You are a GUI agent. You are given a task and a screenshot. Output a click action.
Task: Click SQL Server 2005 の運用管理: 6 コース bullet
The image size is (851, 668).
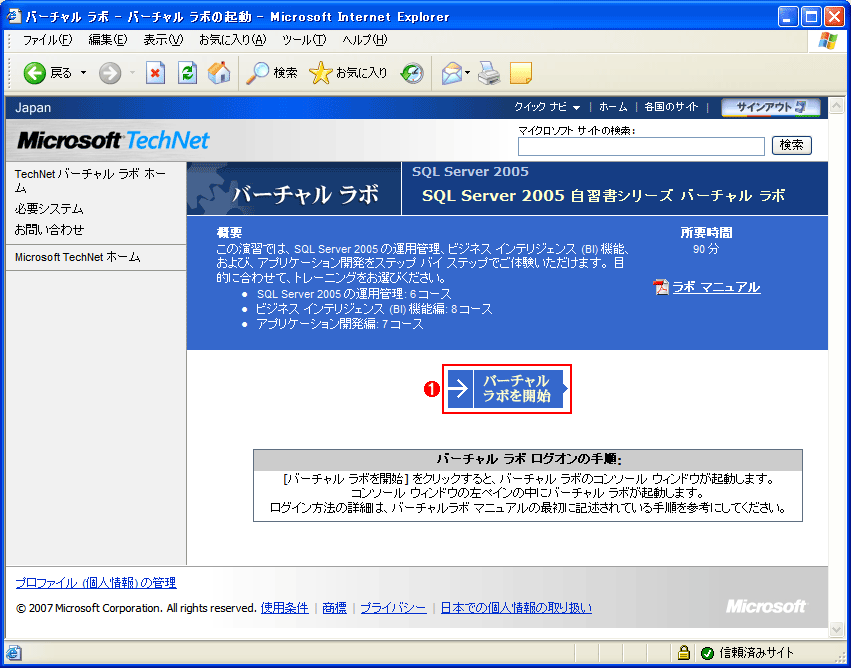point(354,294)
